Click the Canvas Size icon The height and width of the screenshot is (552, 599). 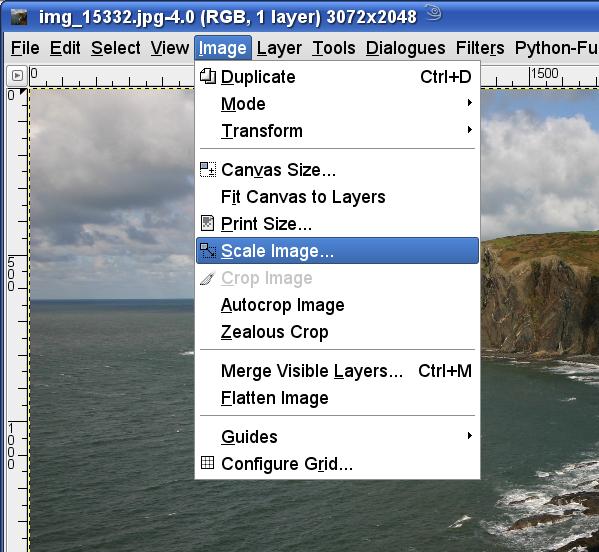pos(208,170)
